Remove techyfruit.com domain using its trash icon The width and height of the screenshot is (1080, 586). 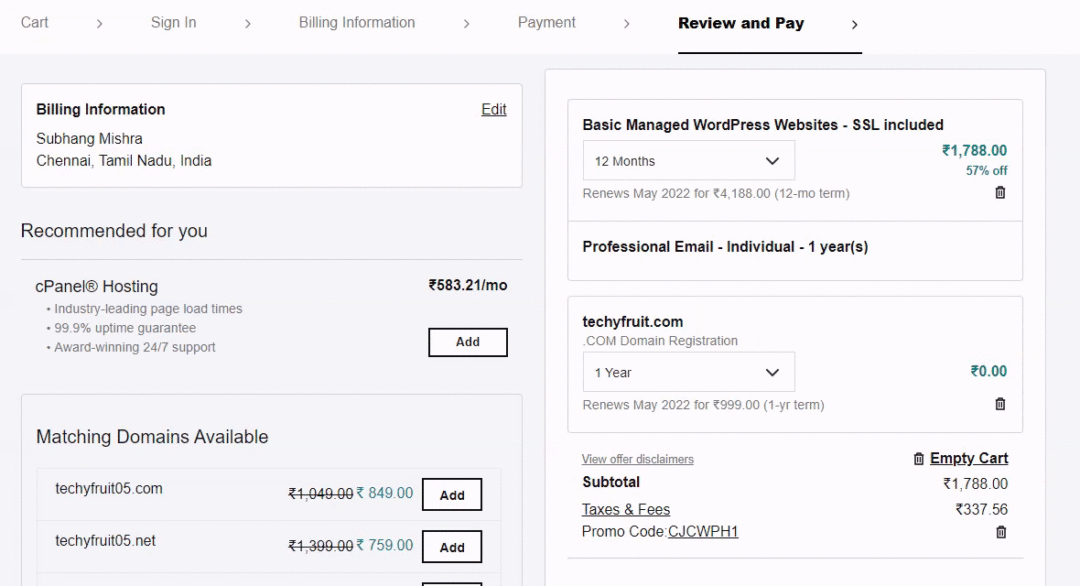pyautogui.click(x=1000, y=404)
